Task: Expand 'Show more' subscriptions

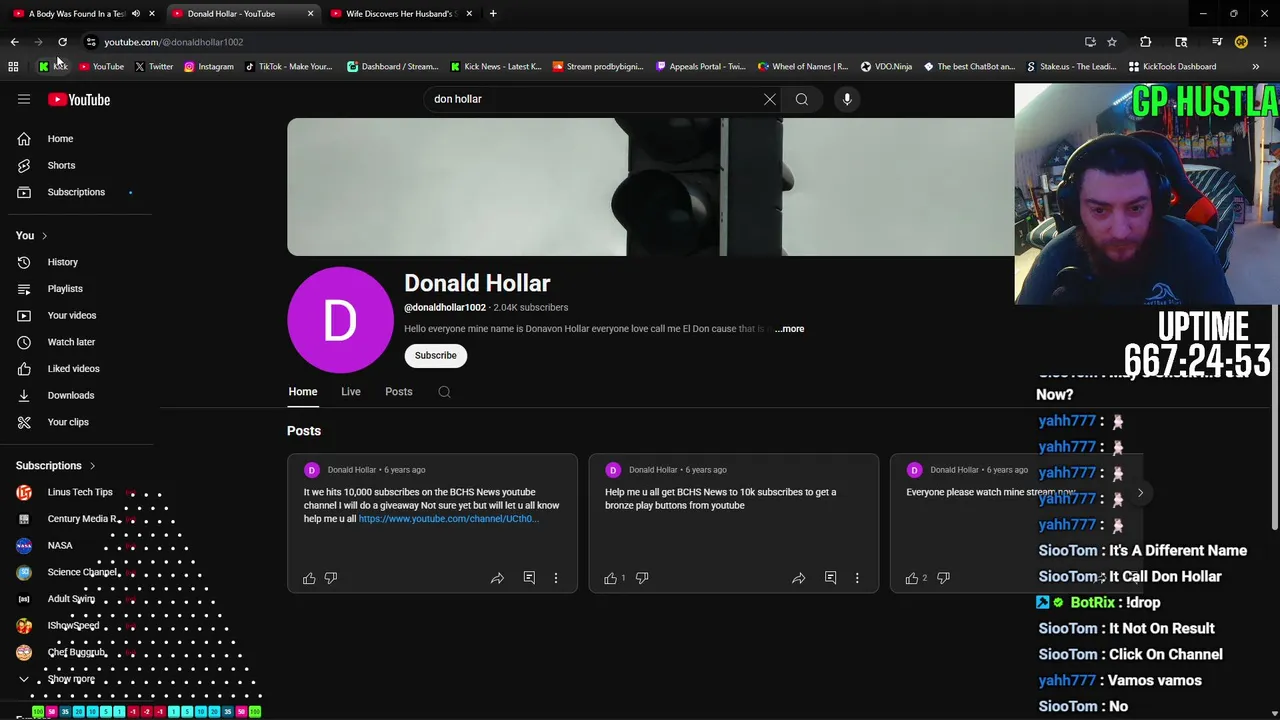Action: tap(71, 679)
